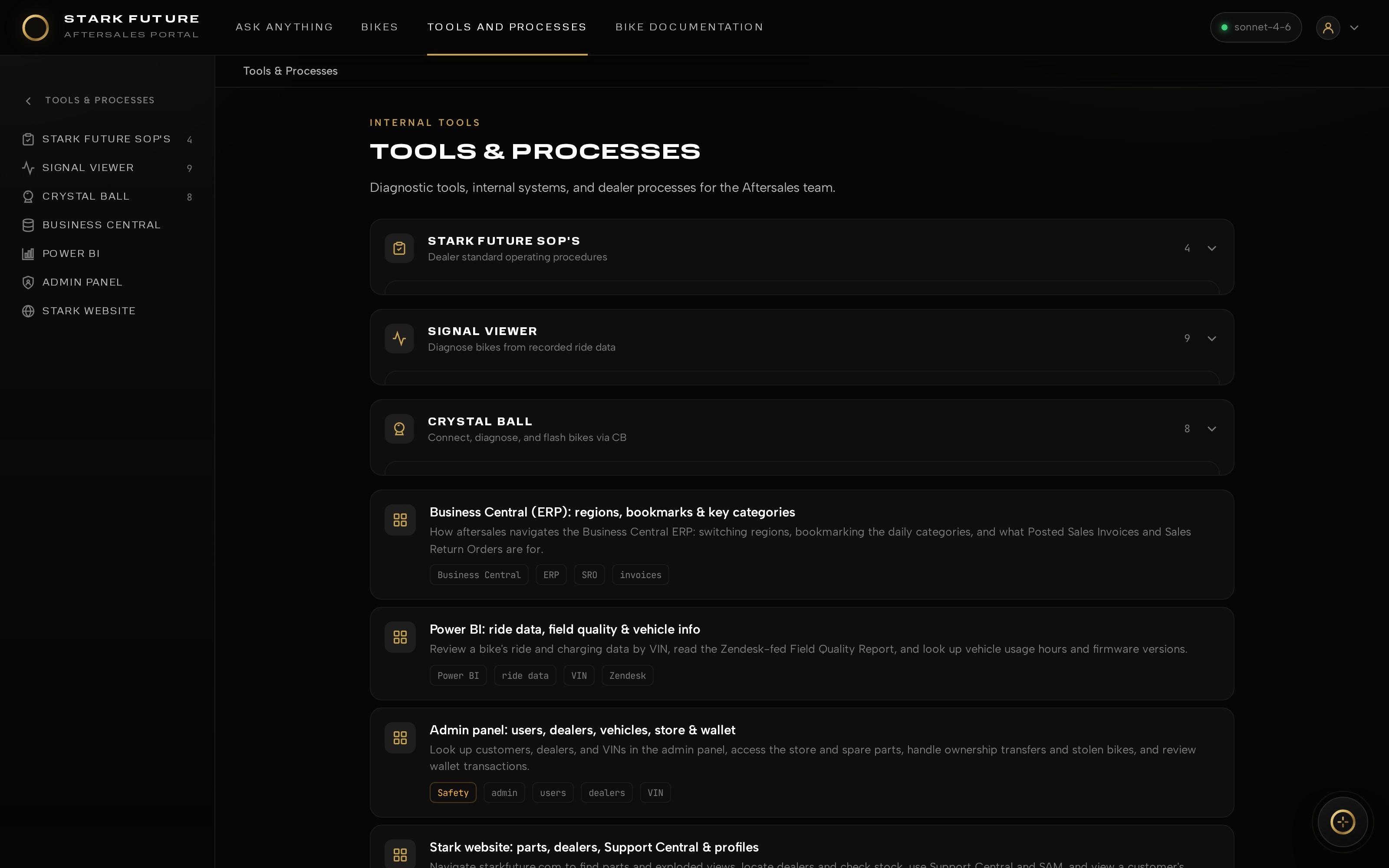
Task: Select Business Central in the sidebar
Action: point(107,225)
